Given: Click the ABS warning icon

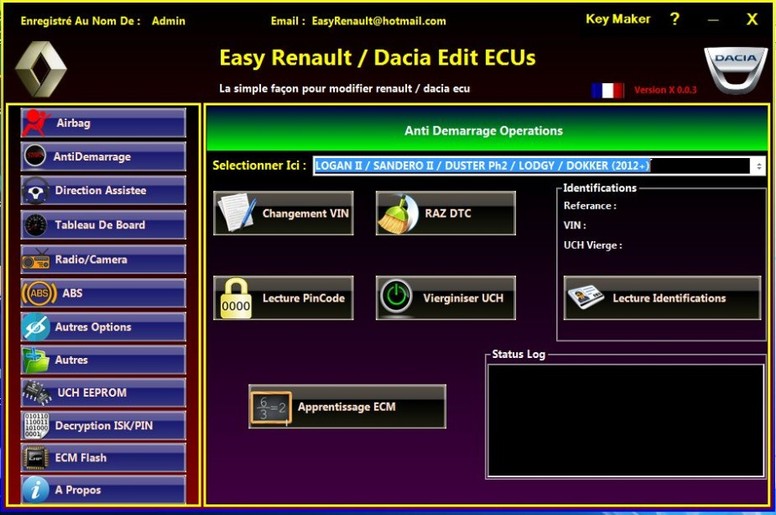Looking at the screenshot, I should pos(39,293).
